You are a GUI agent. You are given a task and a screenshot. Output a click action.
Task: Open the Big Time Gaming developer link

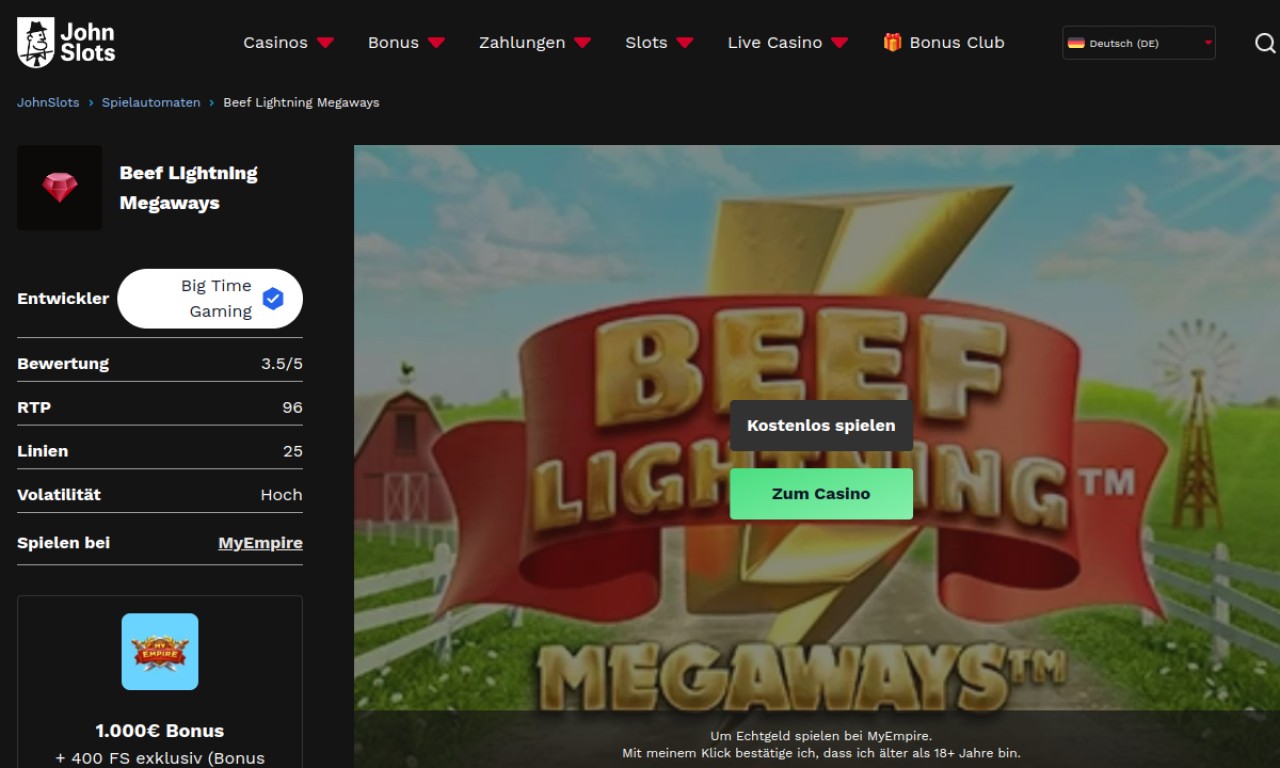[x=210, y=299]
